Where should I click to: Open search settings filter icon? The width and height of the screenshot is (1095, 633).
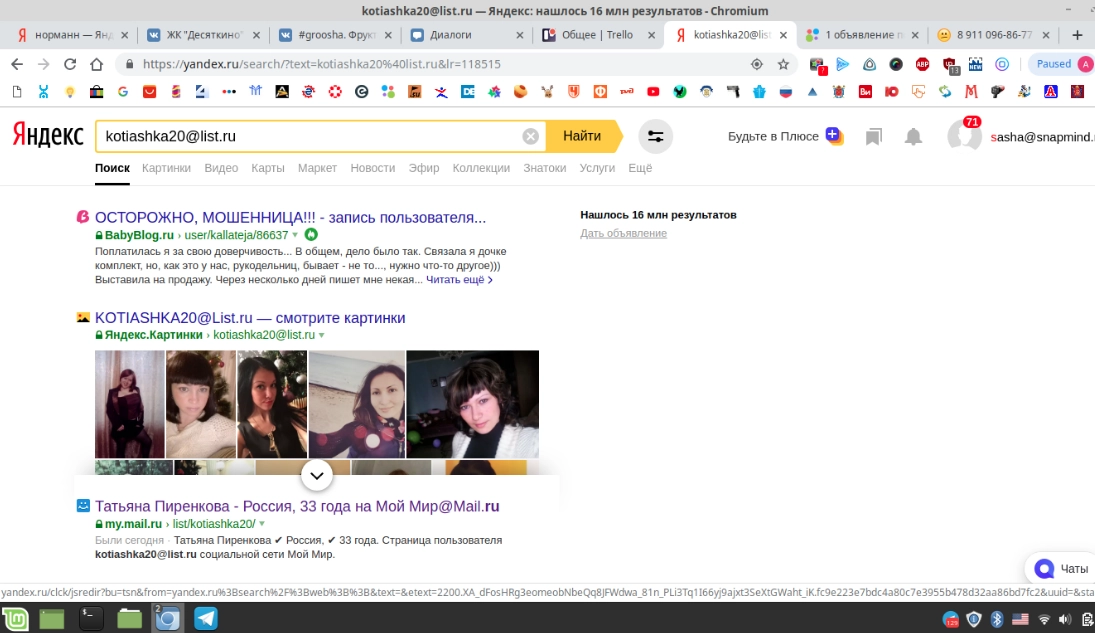656,136
